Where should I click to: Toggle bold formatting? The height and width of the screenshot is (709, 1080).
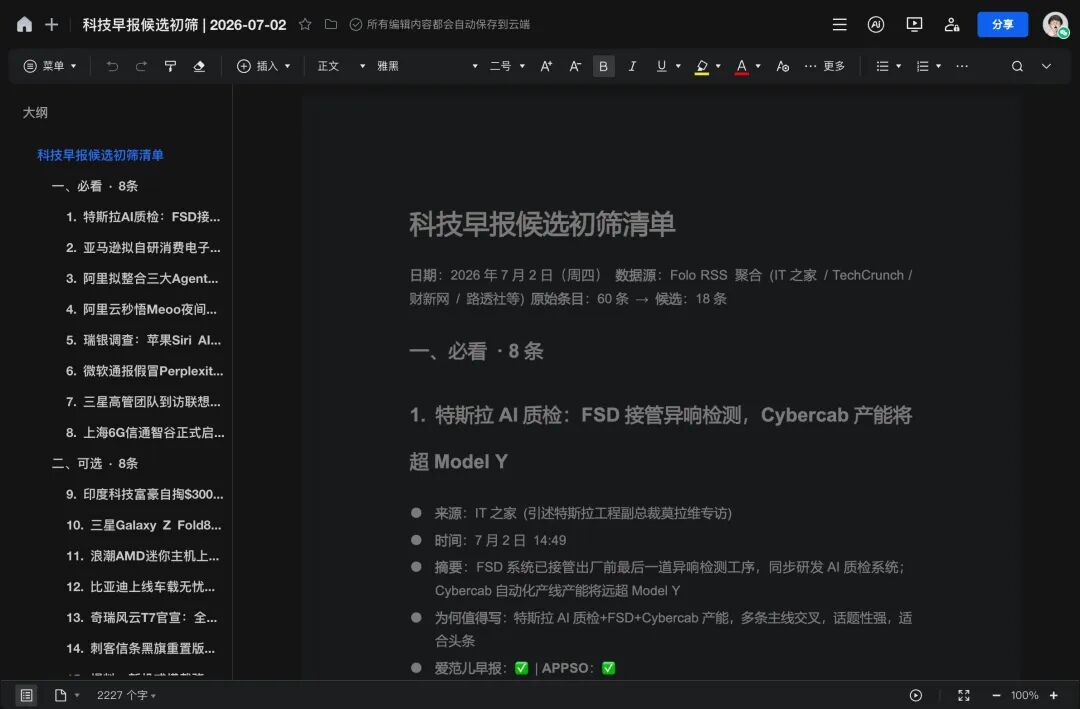pos(603,66)
